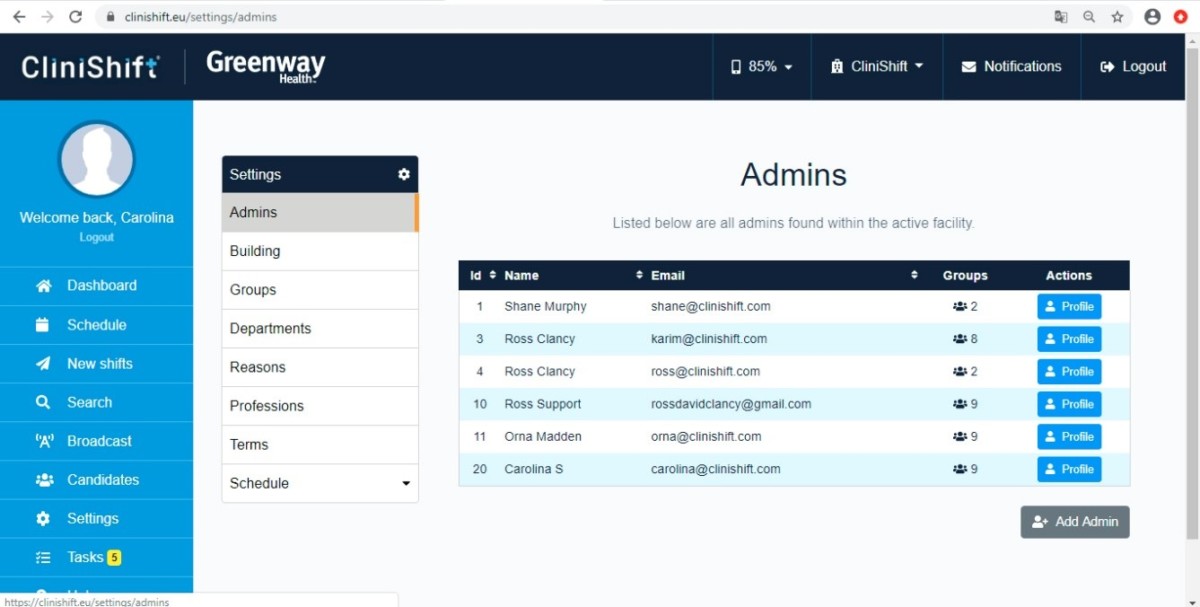Sort the table by the Id column
Screen dimensions: 1200x607
click(482, 275)
